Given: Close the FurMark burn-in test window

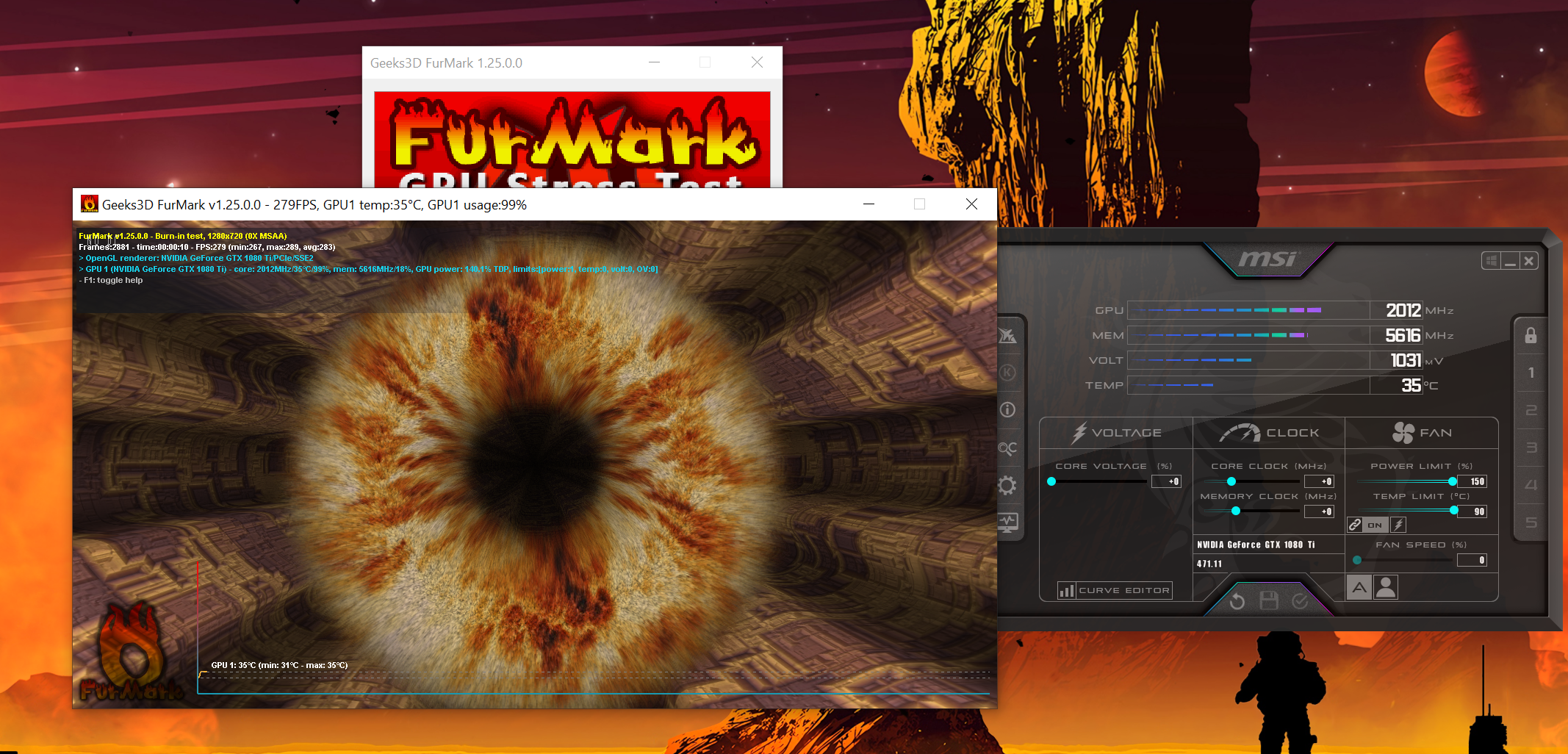Looking at the screenshot, I should point(971,204).
